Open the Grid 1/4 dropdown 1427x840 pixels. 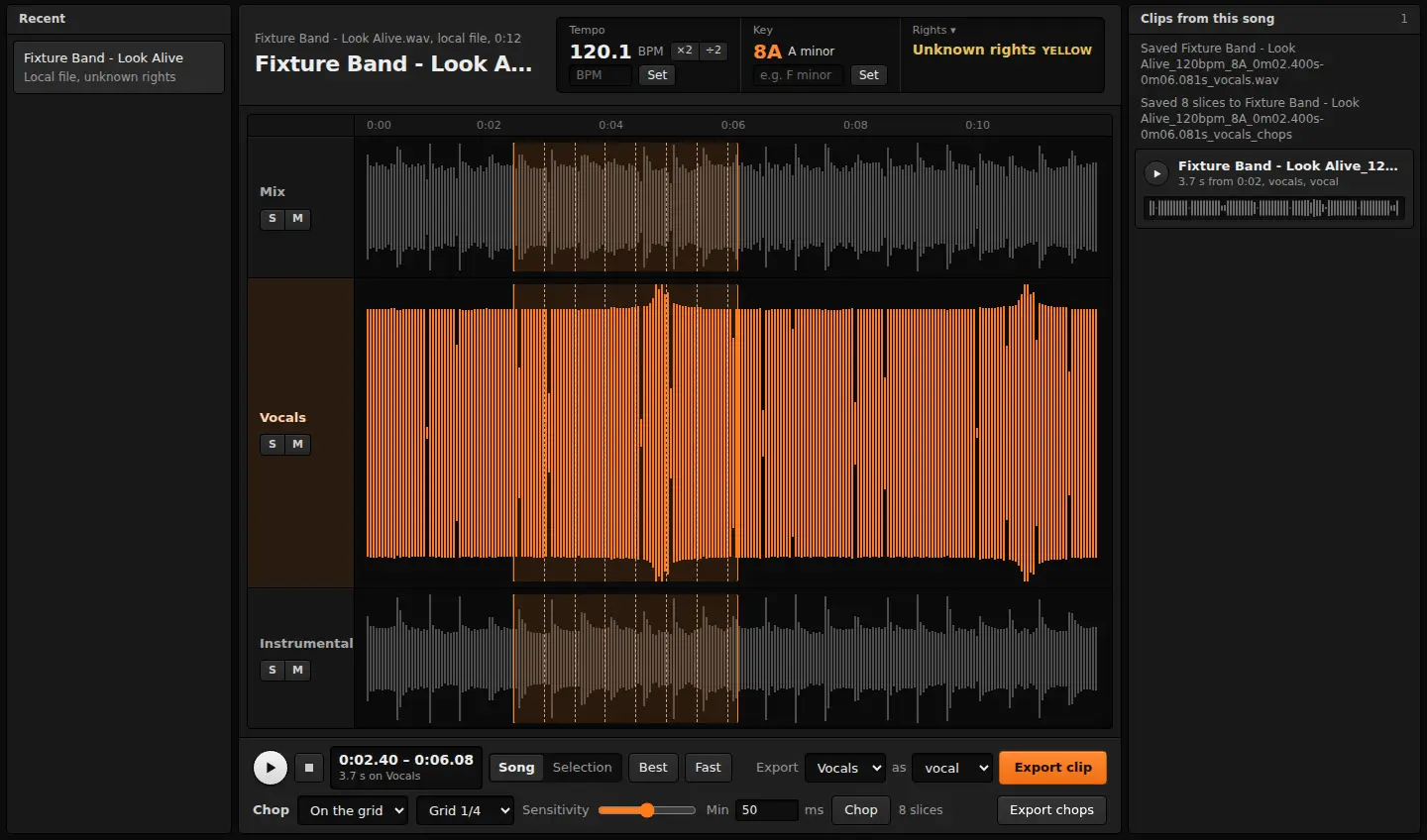(x=466, y=810)
